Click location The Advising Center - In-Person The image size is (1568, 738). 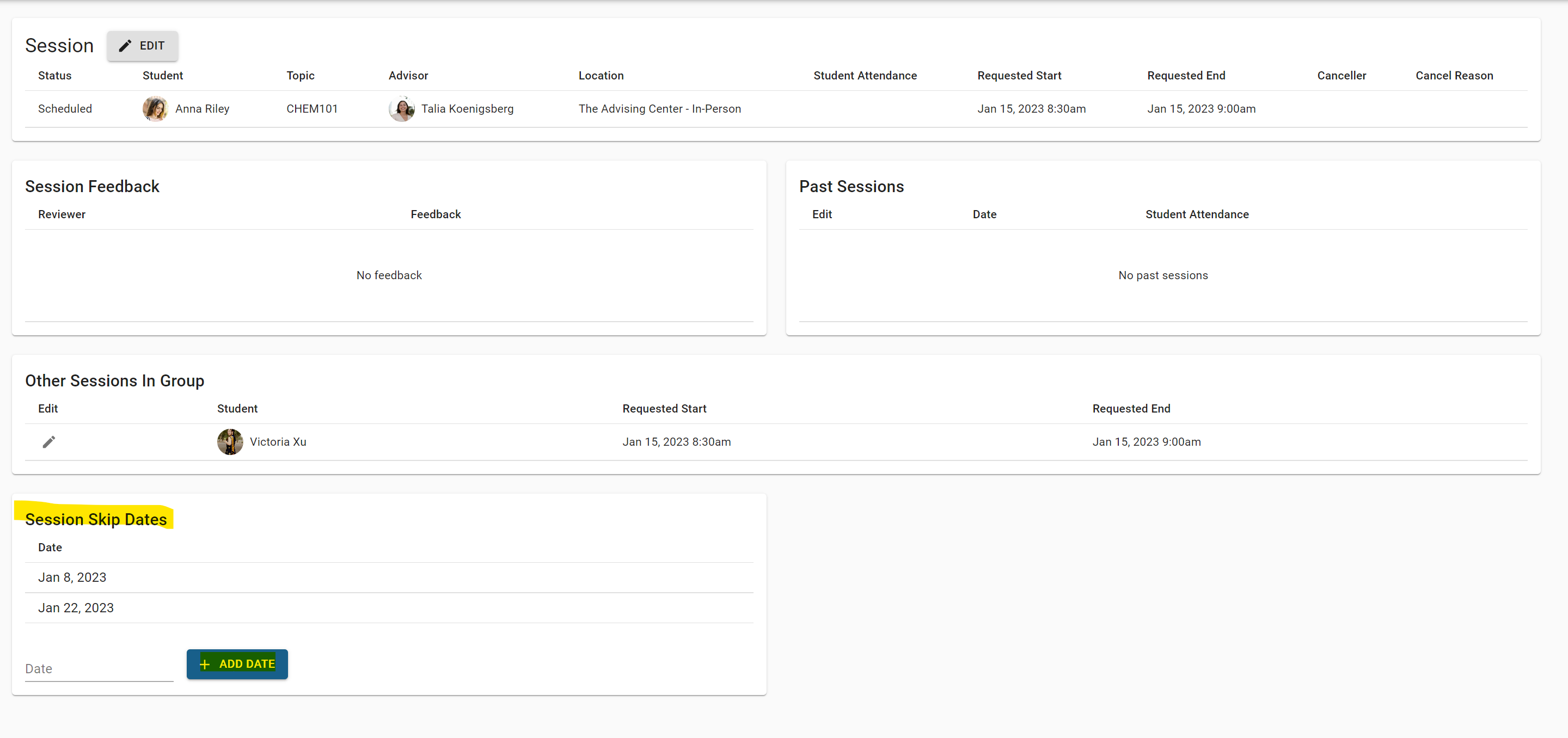click(660, 109)
